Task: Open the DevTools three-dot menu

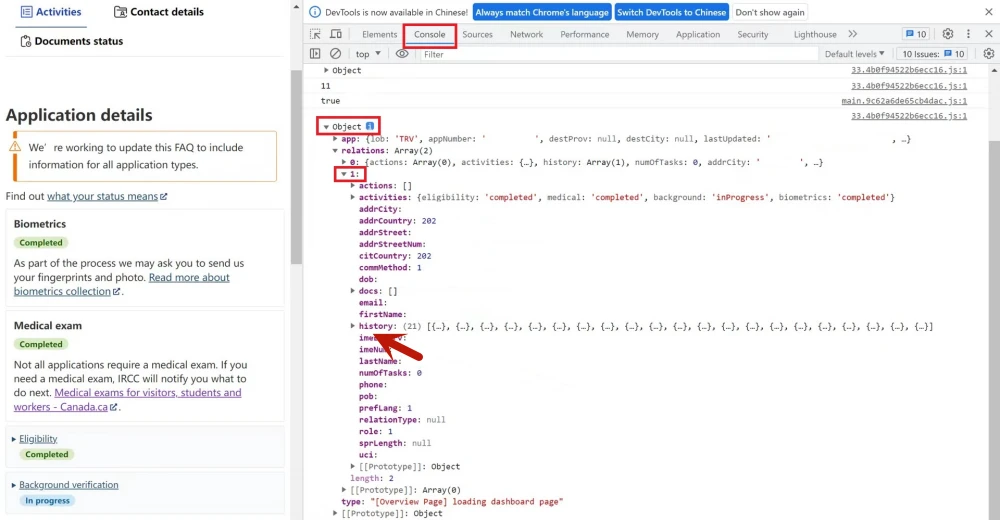Action: [968, 34]
